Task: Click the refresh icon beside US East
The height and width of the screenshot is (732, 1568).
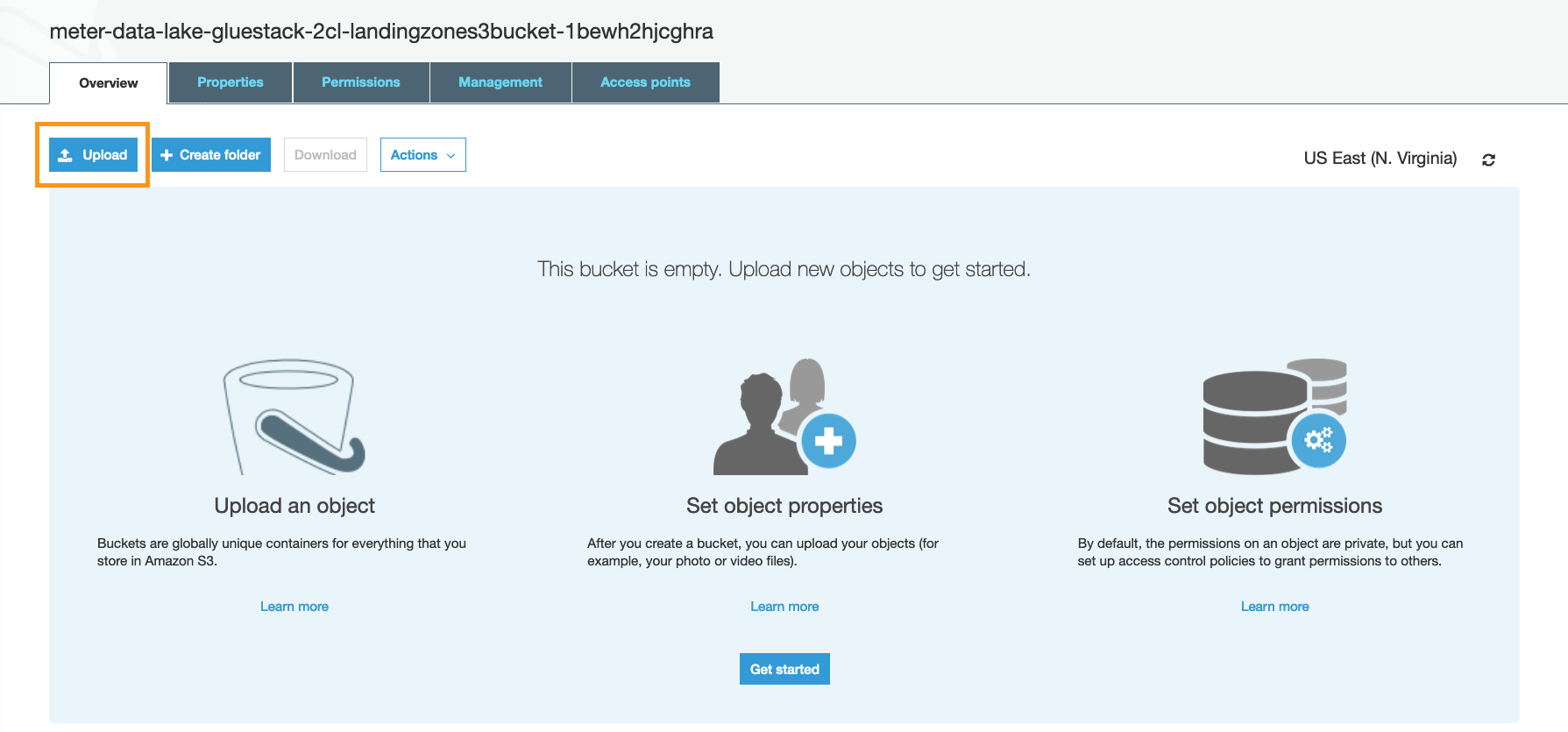Action: point(1488,160)
